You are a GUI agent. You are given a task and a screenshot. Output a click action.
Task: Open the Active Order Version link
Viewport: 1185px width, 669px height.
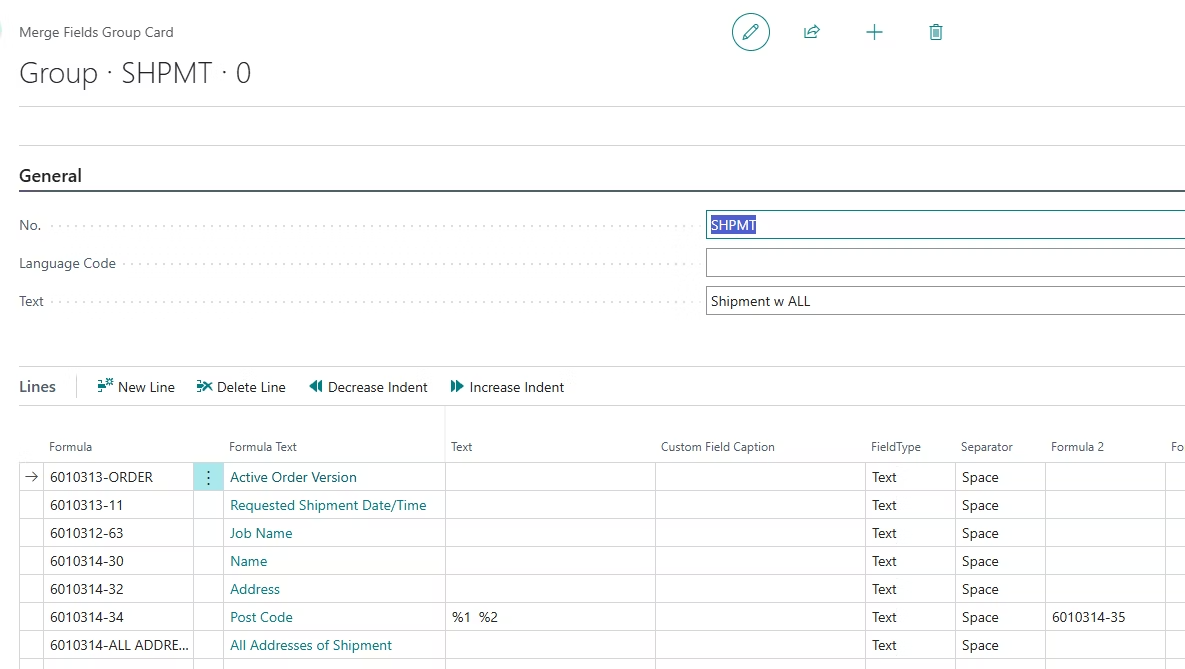click(293, 477)
